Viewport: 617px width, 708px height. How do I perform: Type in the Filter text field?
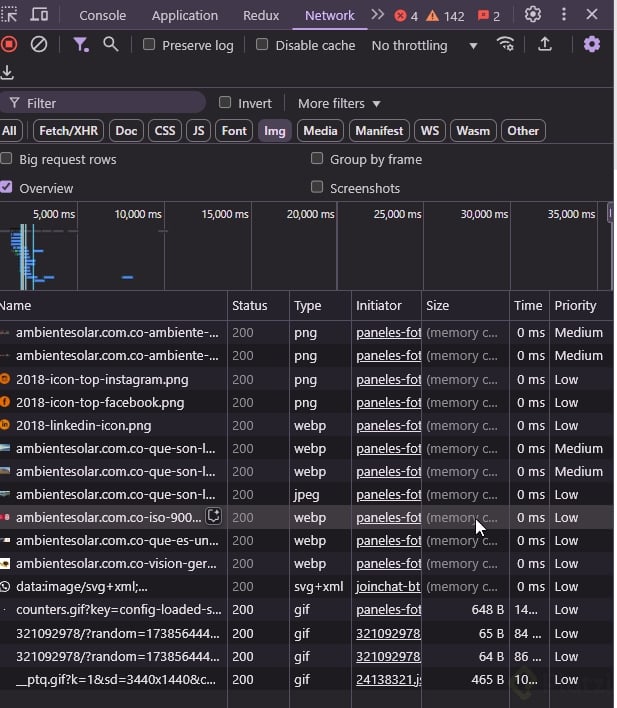coord(110,103)
